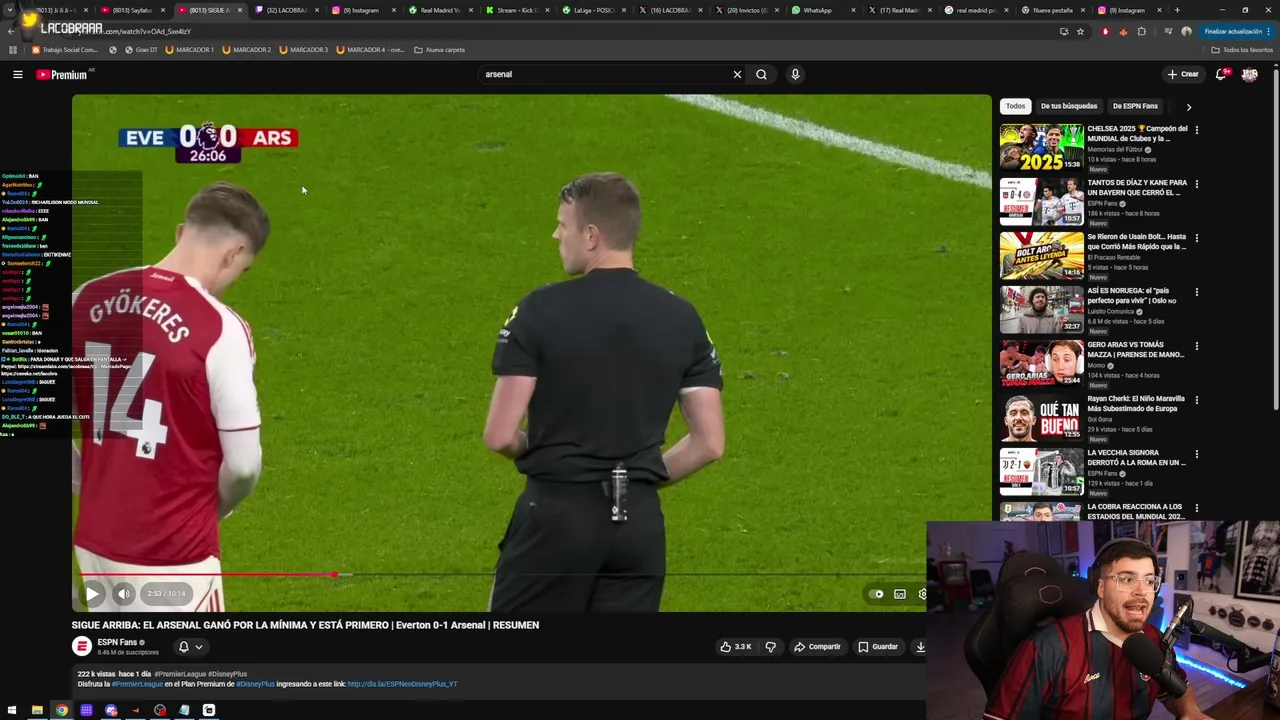Screen dimensions: 1280x720
Task: Open the ESPN Fans channel avatar
Action: (x=82, y=646)
